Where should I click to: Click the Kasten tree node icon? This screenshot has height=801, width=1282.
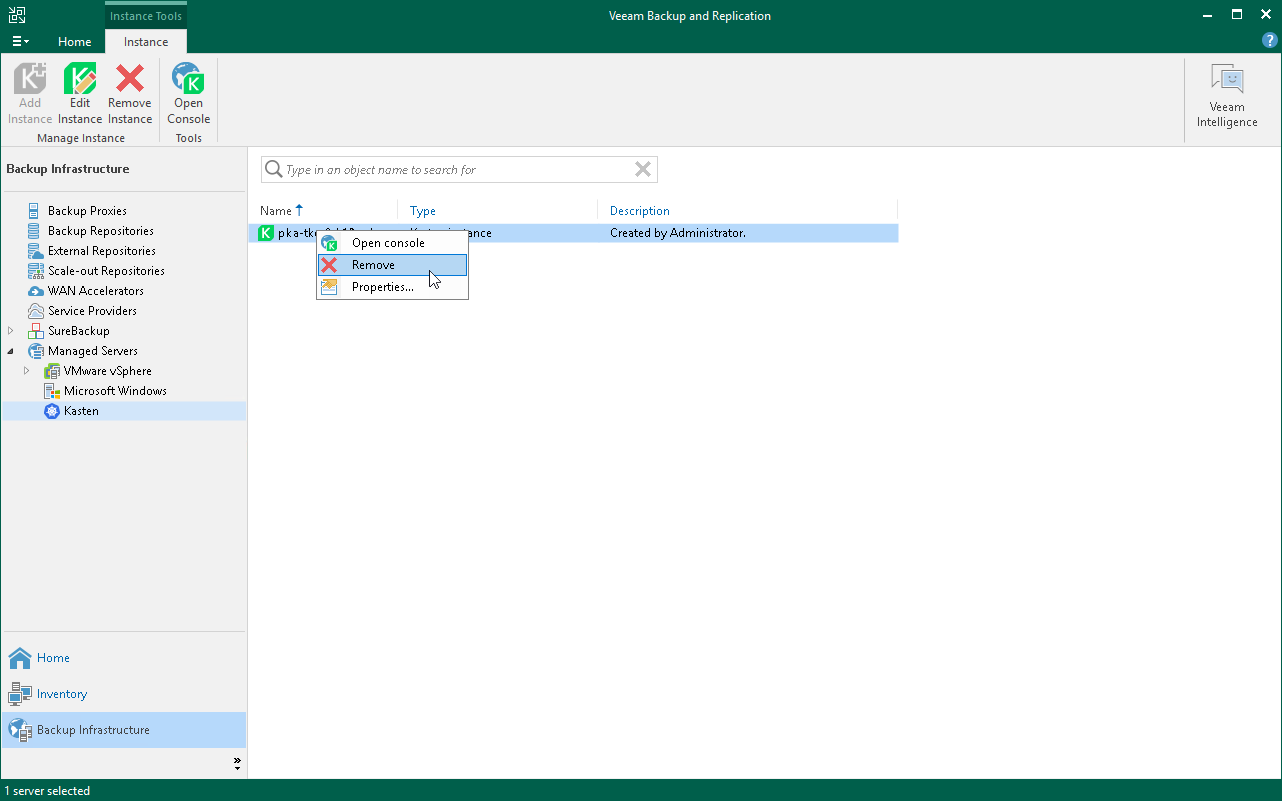(x=52, y=411)
